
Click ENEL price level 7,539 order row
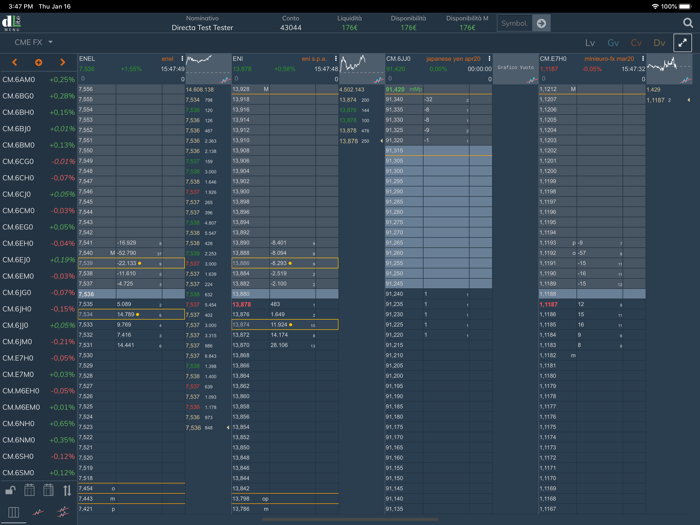click(131, 263)
